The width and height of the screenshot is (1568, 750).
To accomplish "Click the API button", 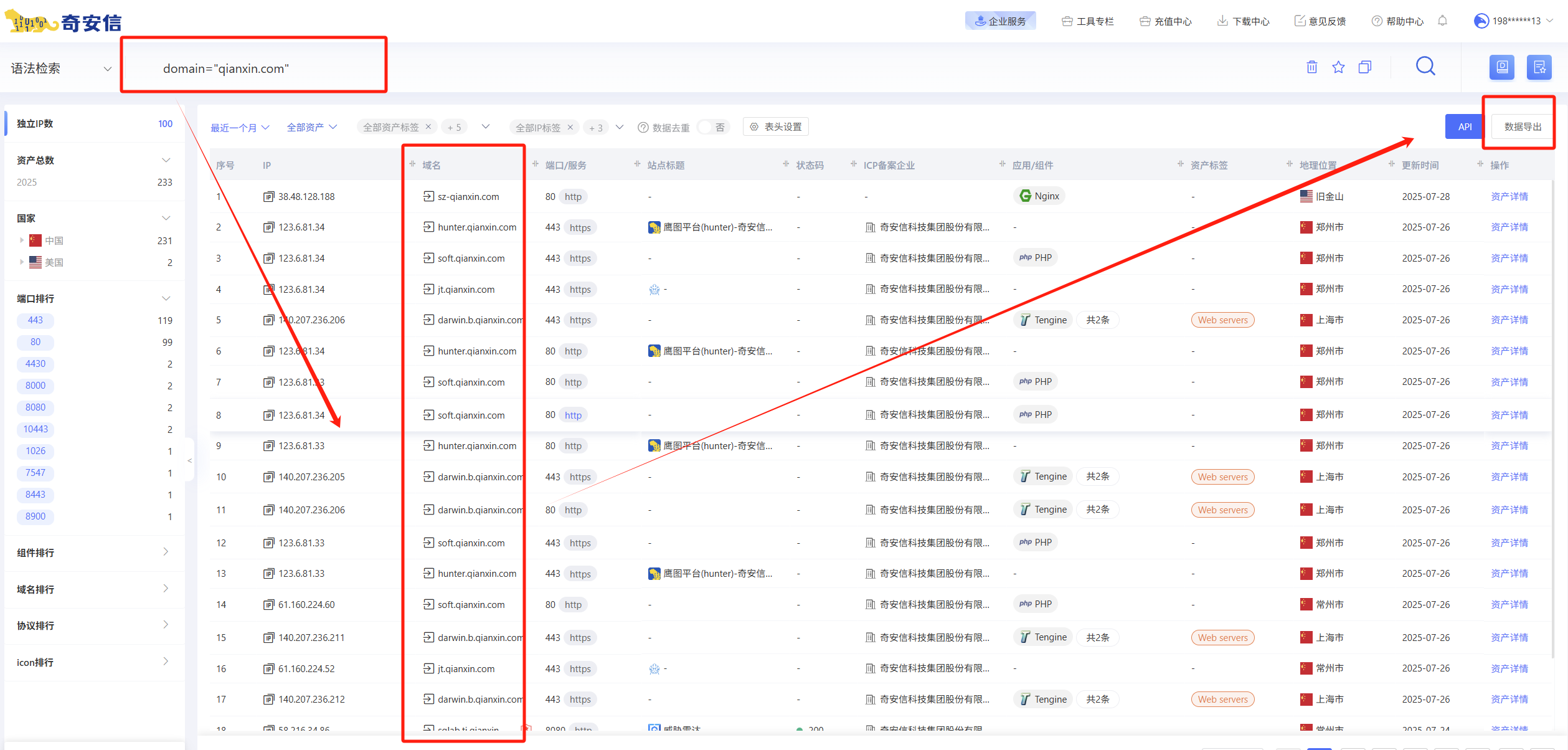I will pos(1465,126).
